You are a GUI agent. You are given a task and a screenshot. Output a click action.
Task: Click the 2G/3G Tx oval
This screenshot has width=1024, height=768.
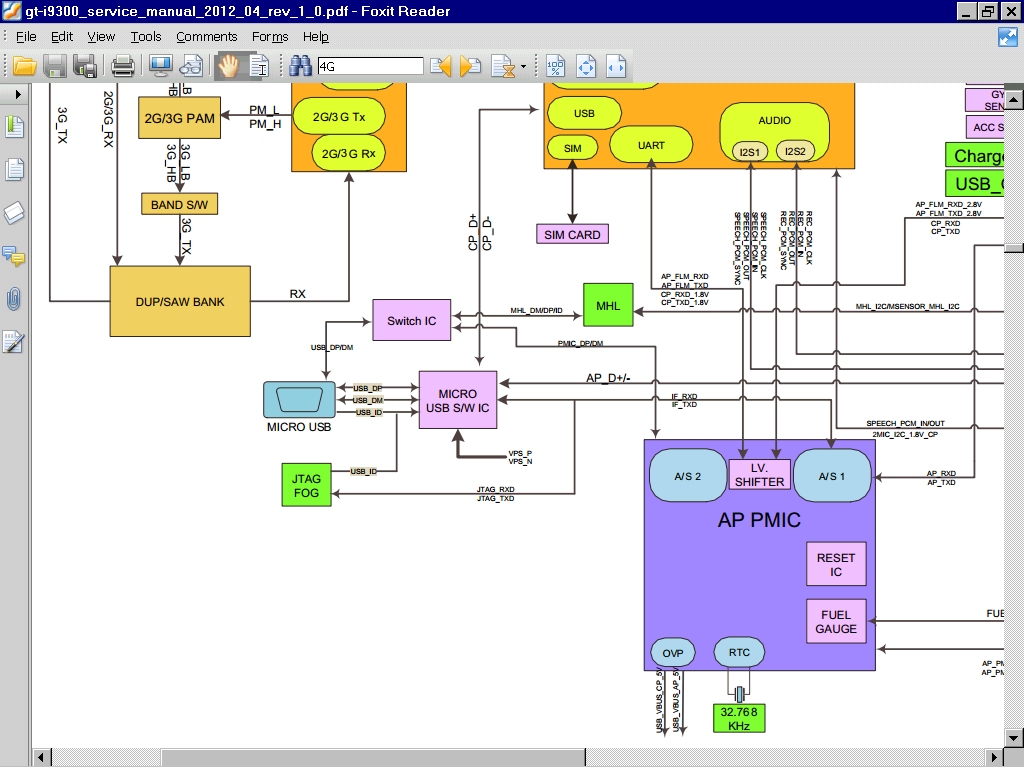[x=339, y=116]
